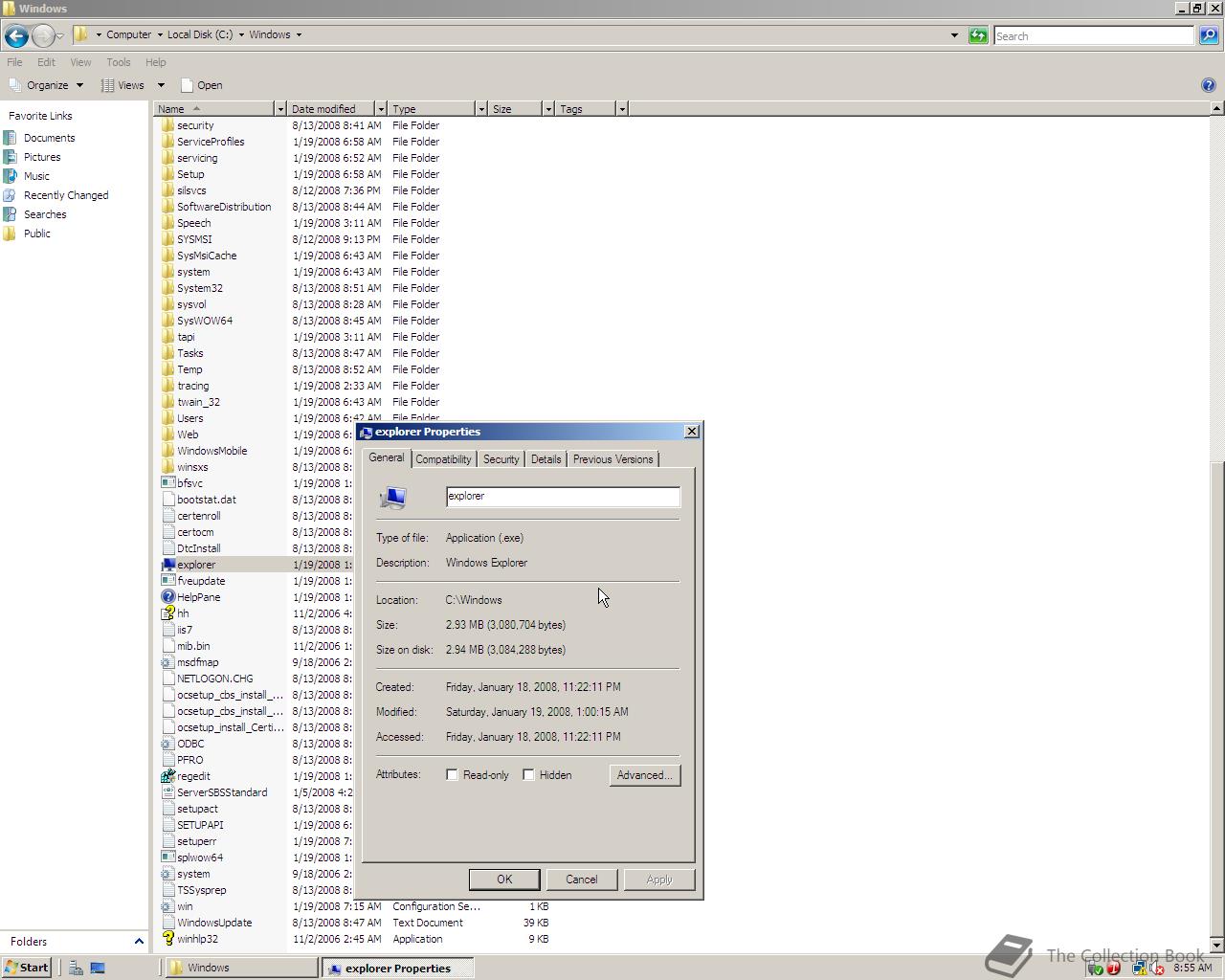The width and height of the screenshot is (1225, 980).
Task: Switch to the Compatibility tab
Action: click(x=443, y=459)
